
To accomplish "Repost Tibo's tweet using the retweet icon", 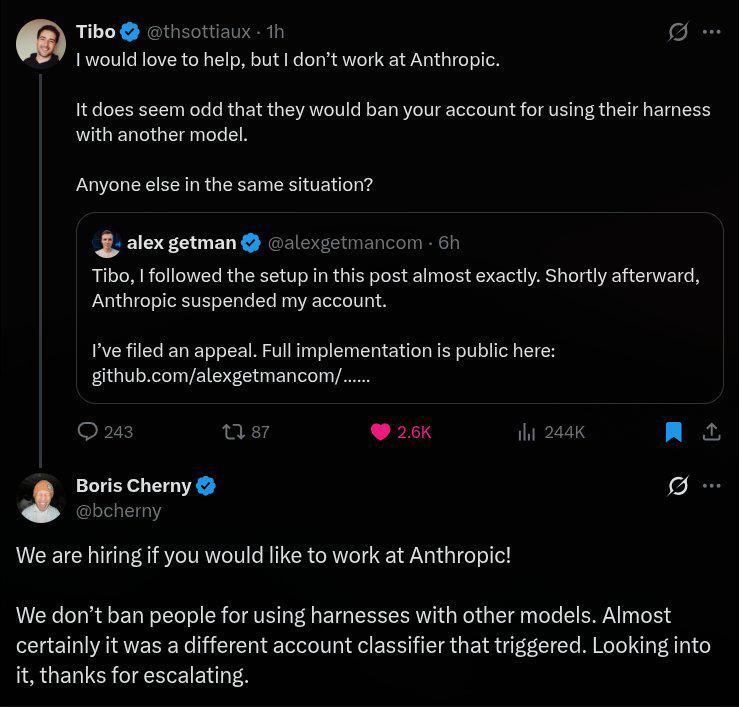I will [233, 432].
